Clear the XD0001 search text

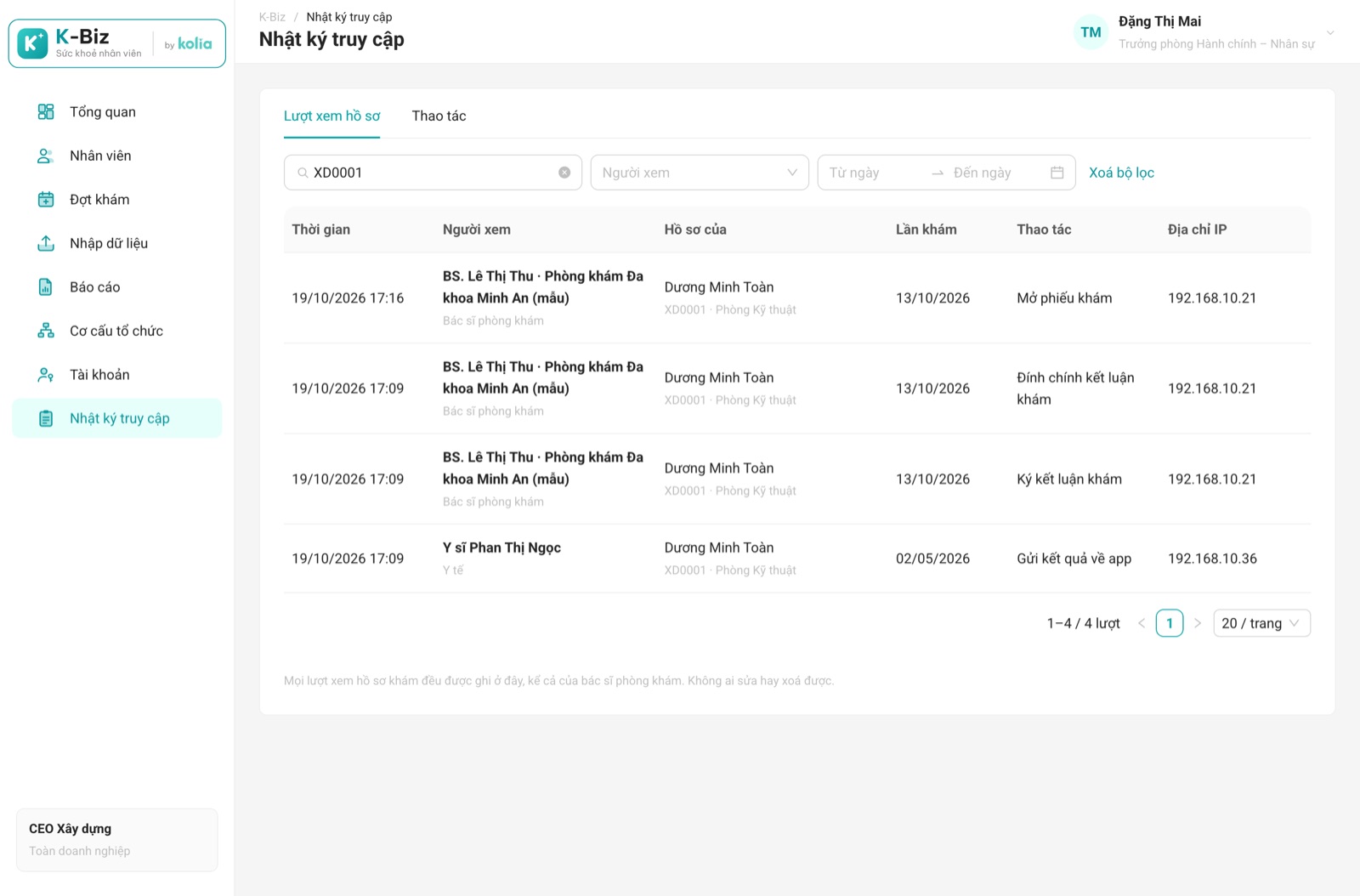click(564, 173)
